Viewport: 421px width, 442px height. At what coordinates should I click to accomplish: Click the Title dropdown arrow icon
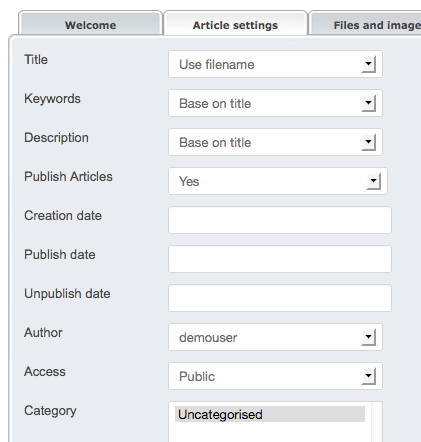click(369, 64)
